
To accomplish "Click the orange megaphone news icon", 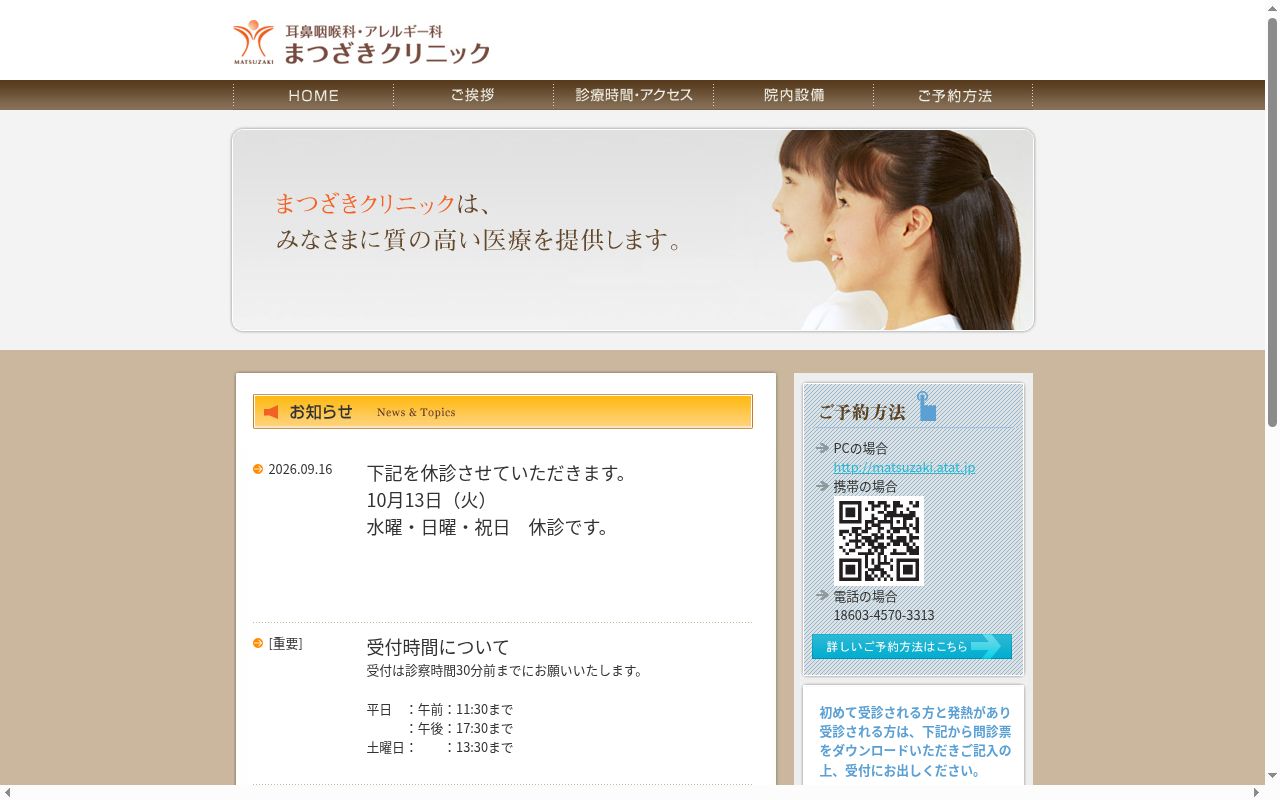I will coord(271,412).
